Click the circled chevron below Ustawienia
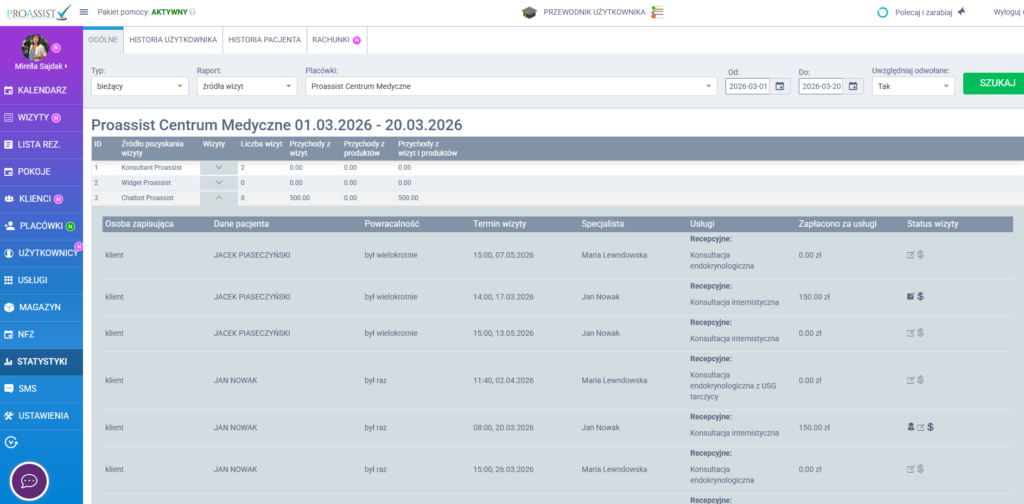 [11, 441]
